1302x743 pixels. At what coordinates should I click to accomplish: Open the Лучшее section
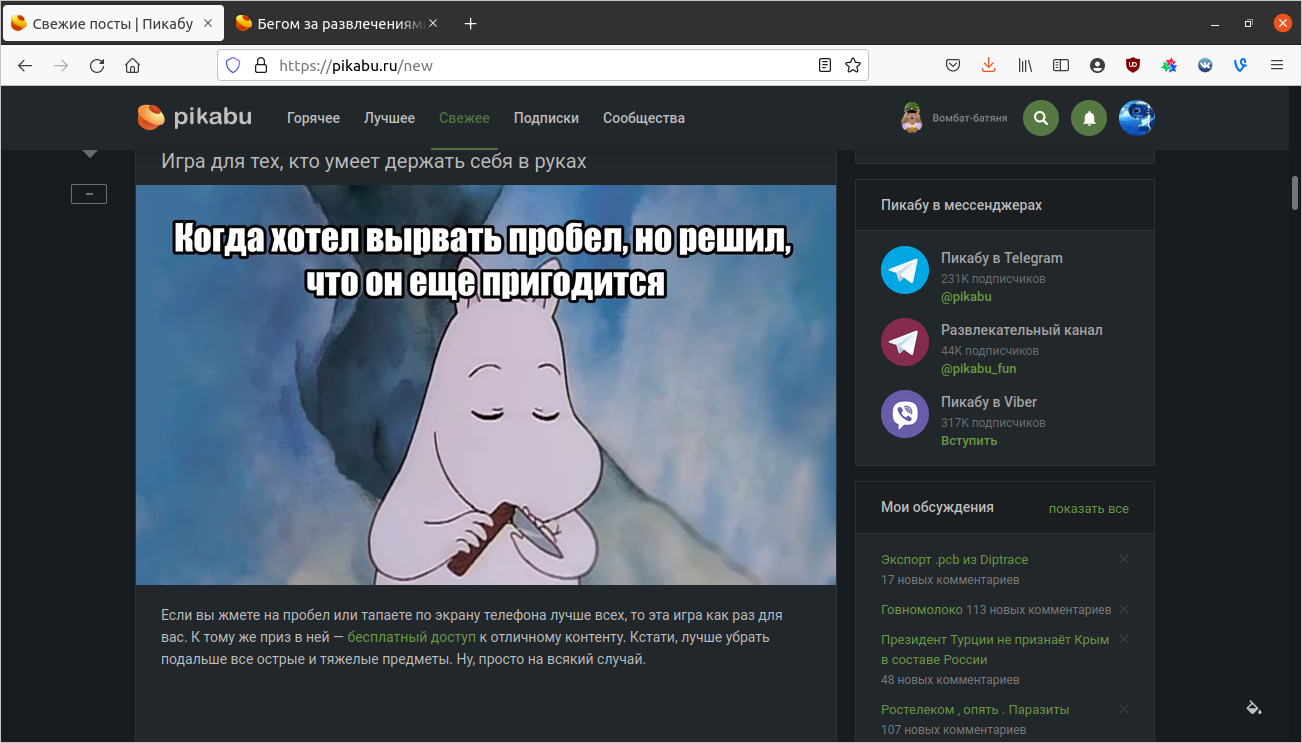389,118
